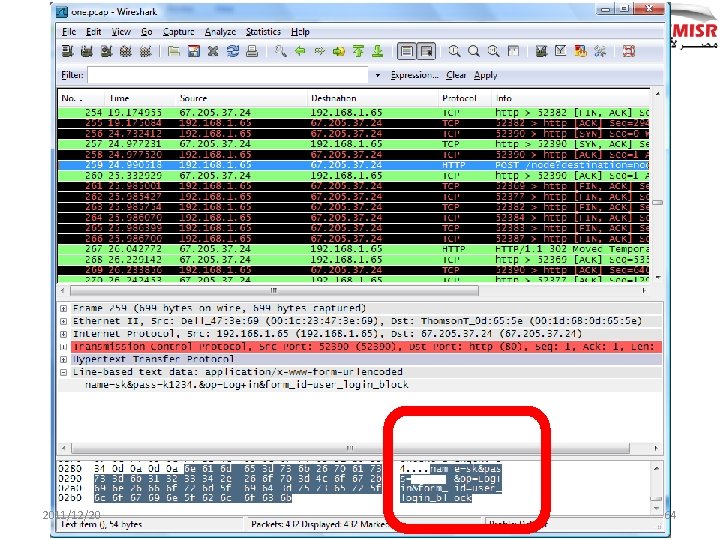Select packet 254 FIN, ACK row

click(x=354, y=112)
